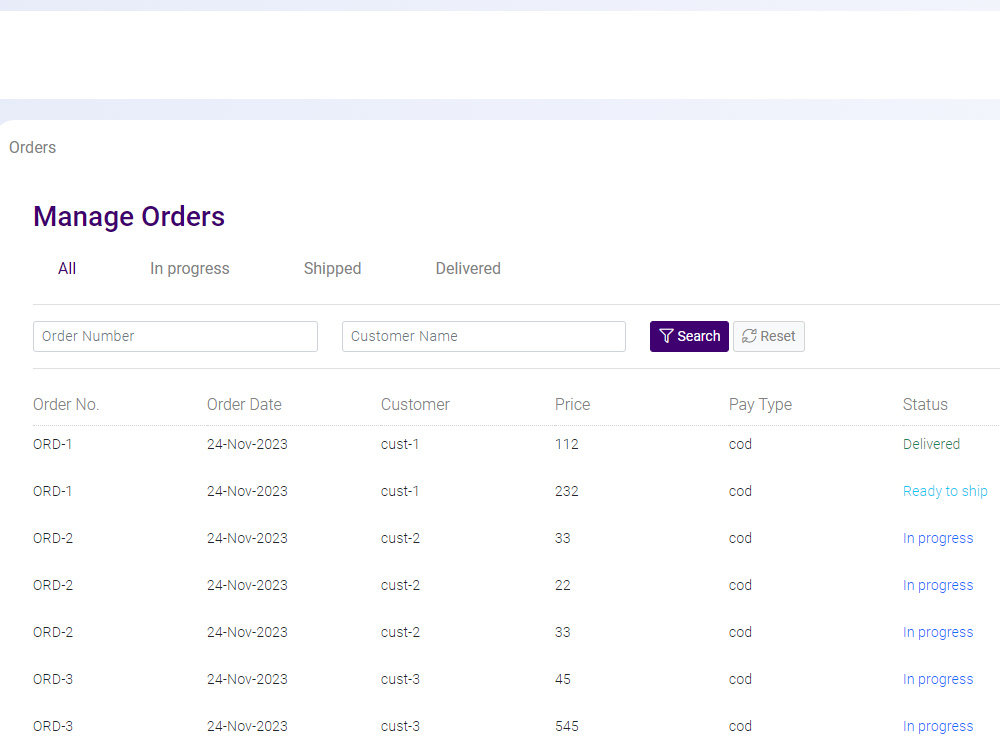
Task: Click the filter icon in Search button
Action: [x=666, y=336]
